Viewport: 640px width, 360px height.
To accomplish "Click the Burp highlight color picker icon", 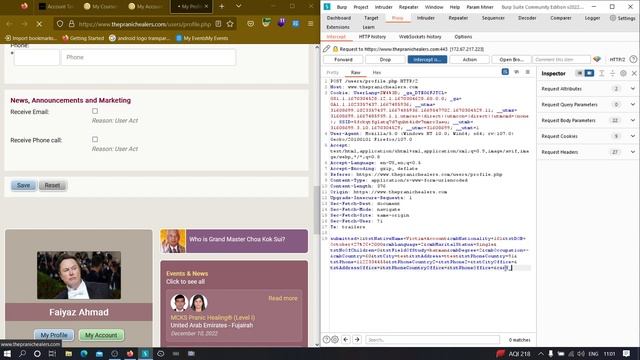I will point(597,59).
